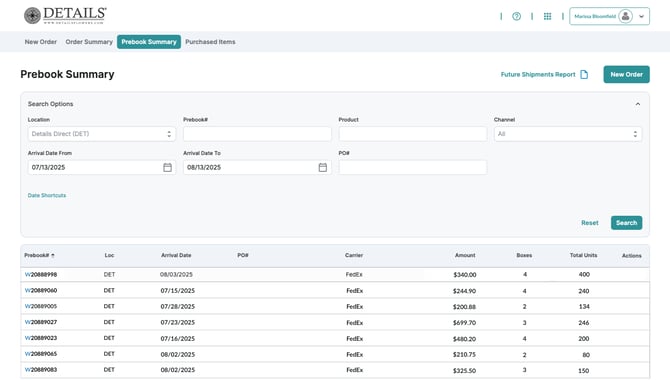Click the Carrier column header
This screenshot has width=670, height=380.
point(354,255)
